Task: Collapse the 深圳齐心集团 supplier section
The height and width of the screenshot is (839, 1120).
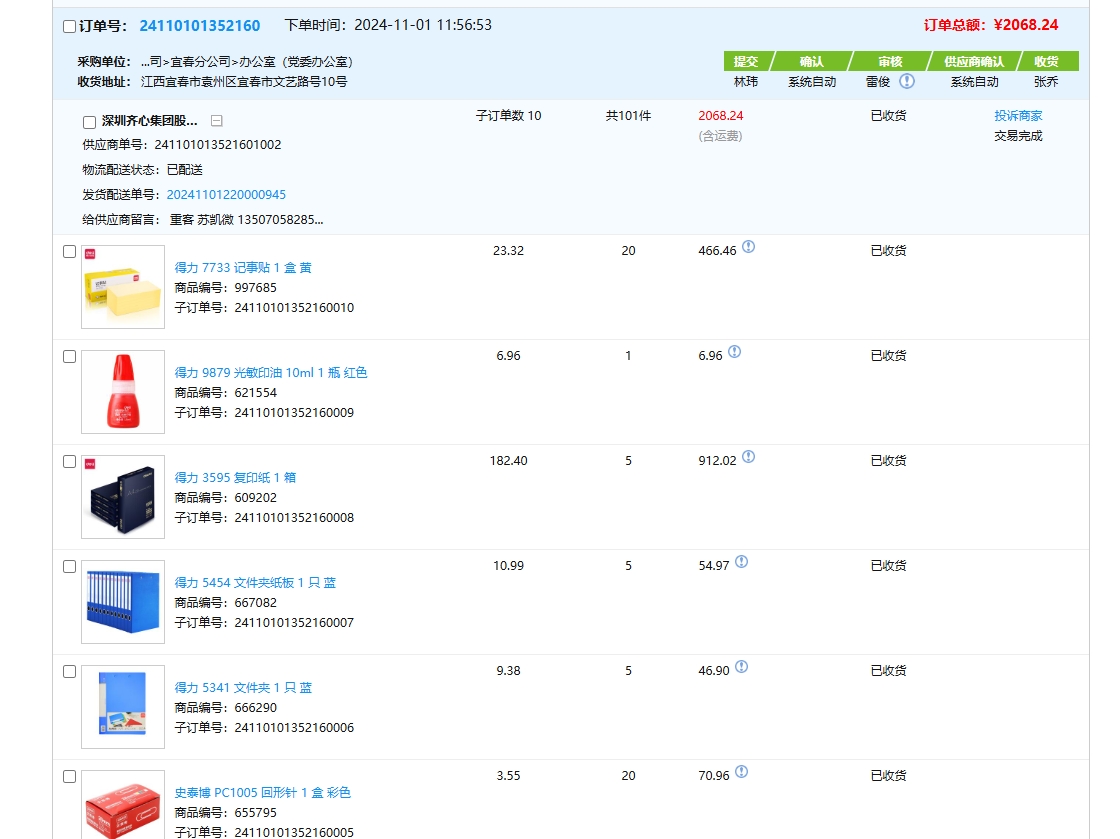Action: [x=216, y=121]
